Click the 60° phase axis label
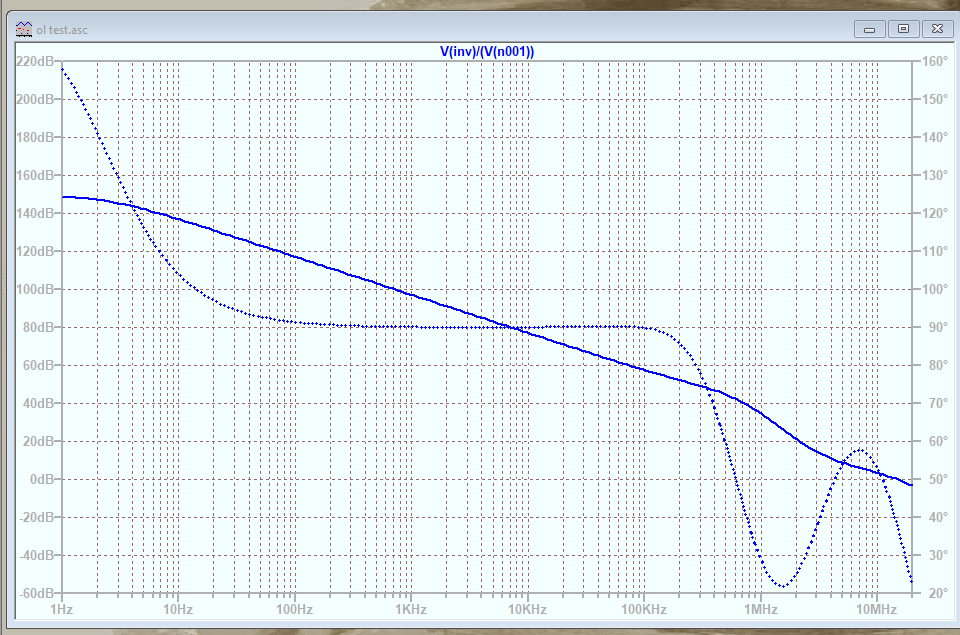This screenshot has width=960, height=635. pyautogui.click(x=938, y=441)
